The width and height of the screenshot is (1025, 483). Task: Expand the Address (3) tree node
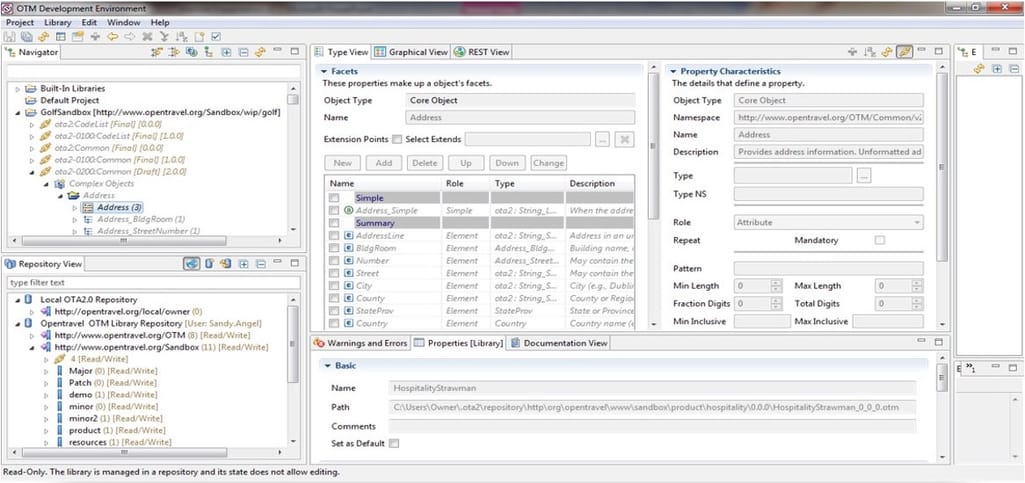pos(75,208)
